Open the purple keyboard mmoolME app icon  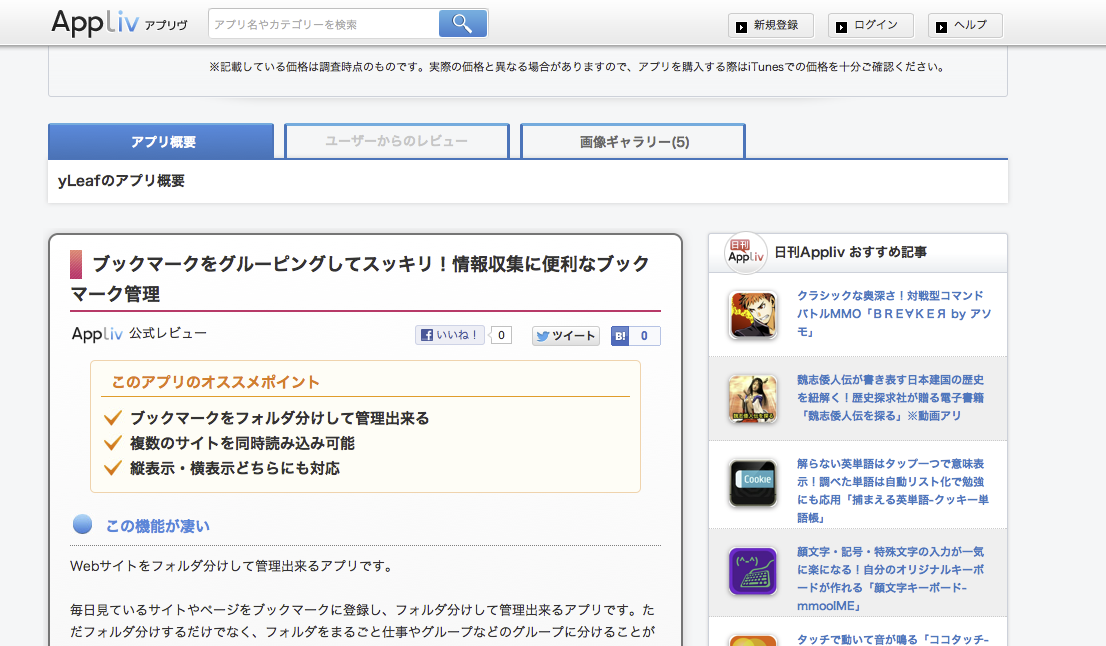(x=753, y=571)
